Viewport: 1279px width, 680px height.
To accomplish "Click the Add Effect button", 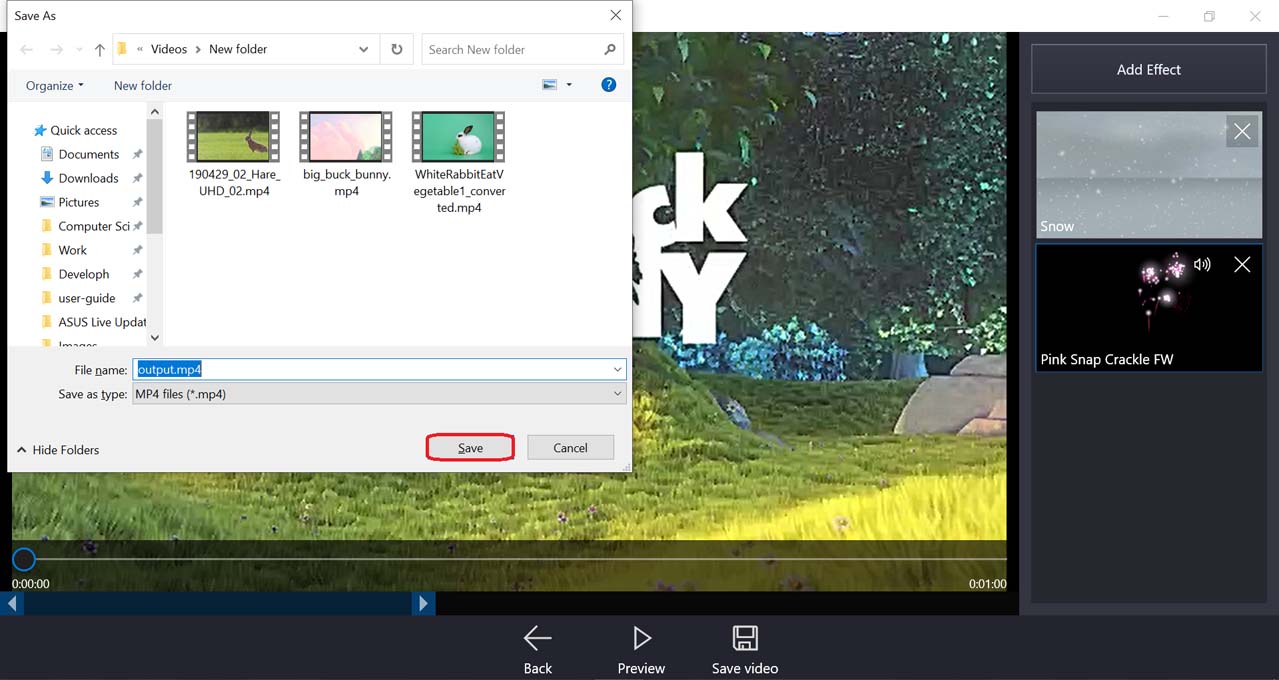I will [x=1148, y=70].
